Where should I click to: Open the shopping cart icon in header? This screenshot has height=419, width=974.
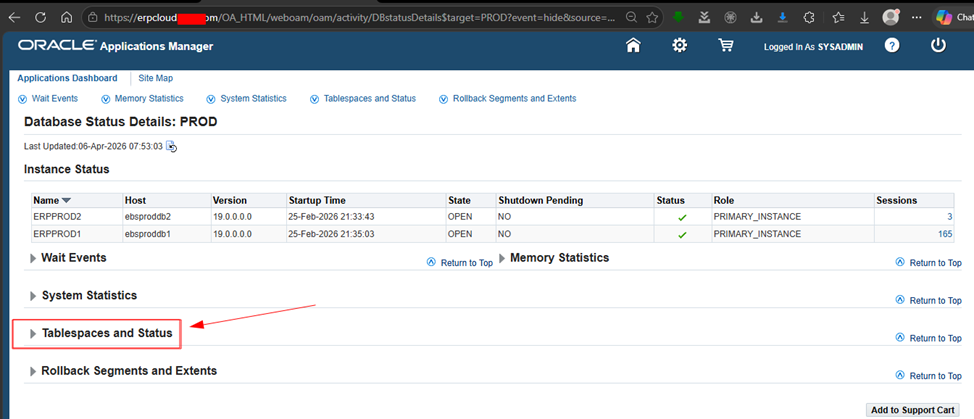(x=726, y=46)
